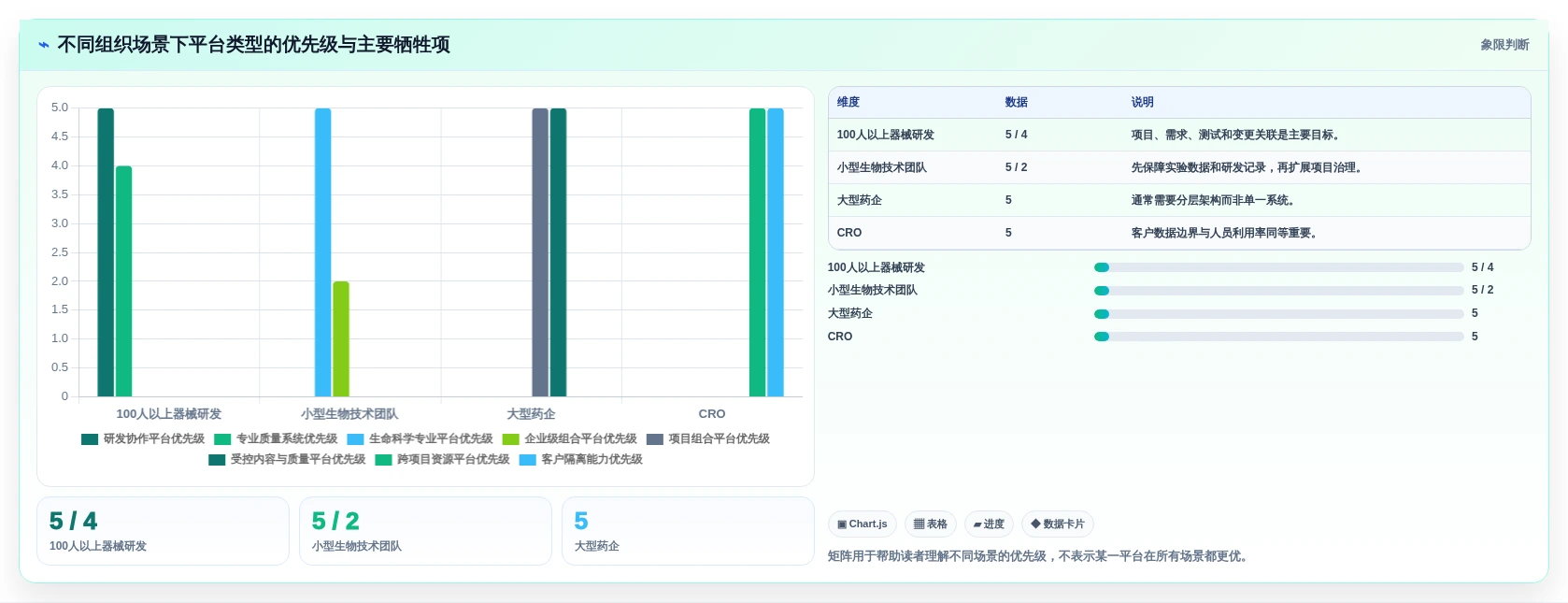The width and height of the screenshot is (1568, 603).
Task: Toggle the 生命科学专业平台优先级 legend entry
Action: (x=420, y=439)
